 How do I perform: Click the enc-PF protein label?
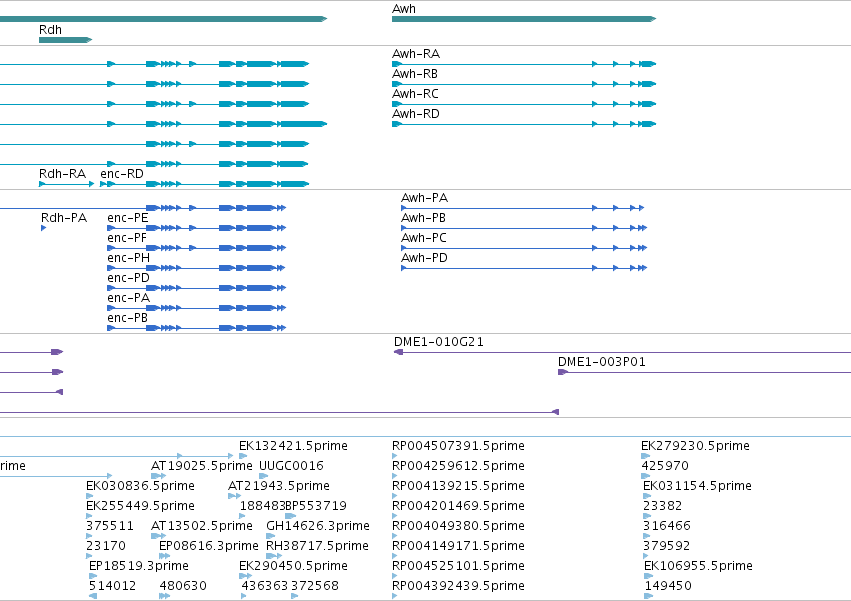coord(127,238)
